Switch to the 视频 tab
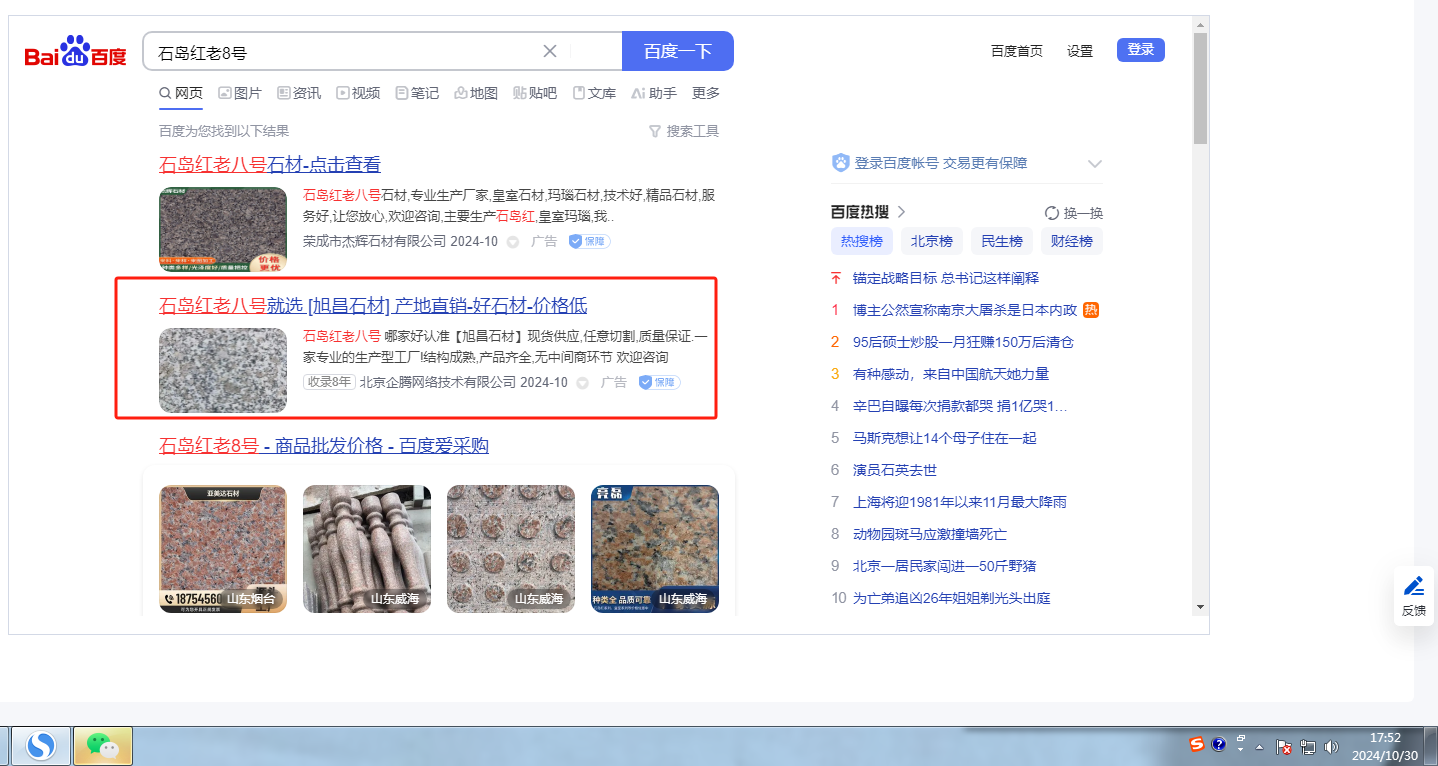The height and width of the screenshot is (766, 1438). pyautogui.click(x=358, y=93)
